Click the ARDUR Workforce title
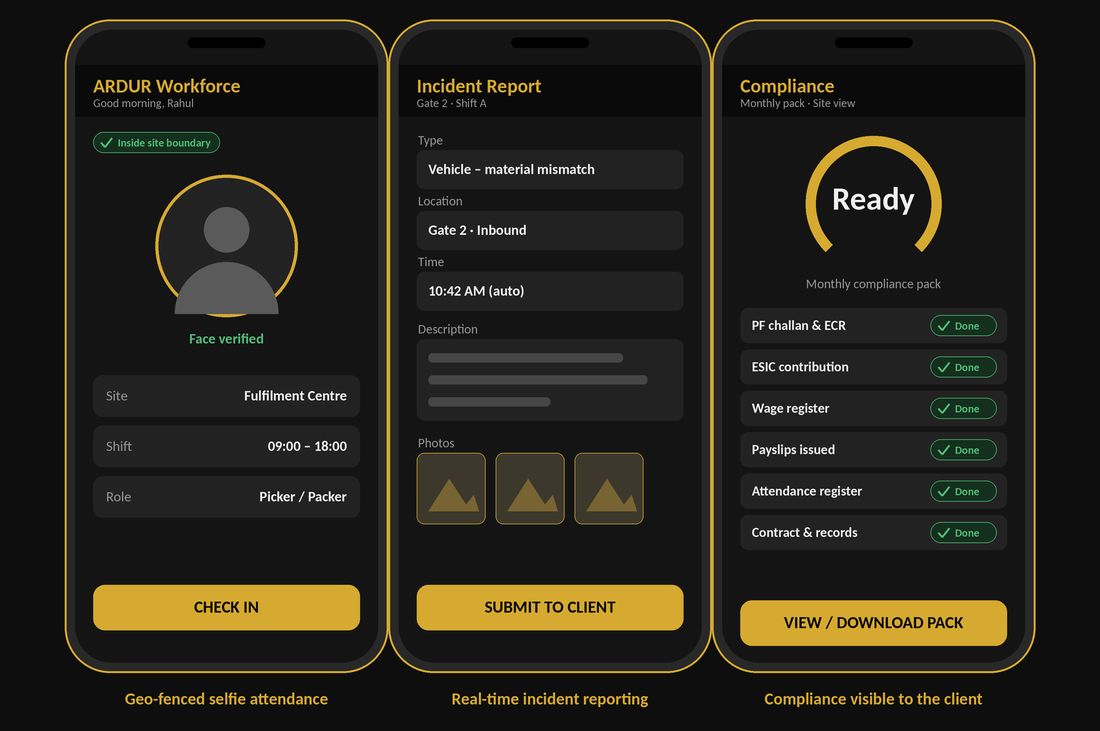Image resolution: width=1100 pixels, height=731 pixels. point(166,86)
